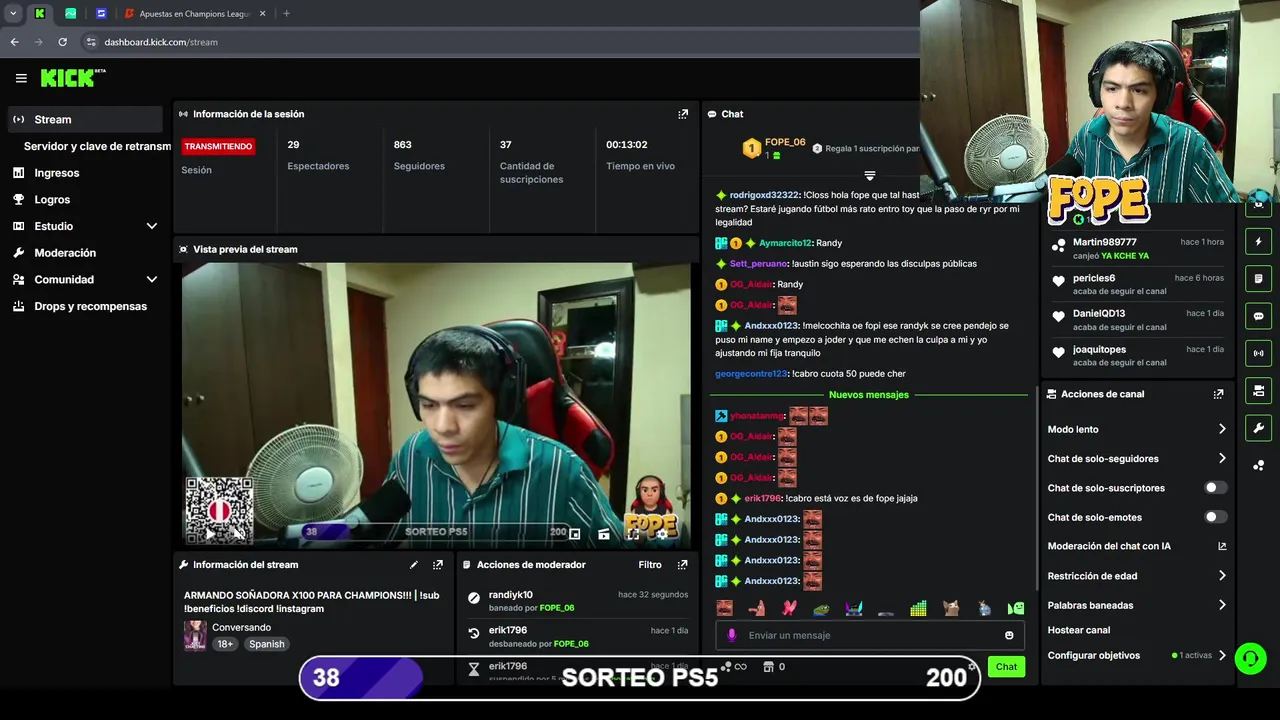Click Hostear canal
Screen dimensions: 1280x720
[1078, 630]
